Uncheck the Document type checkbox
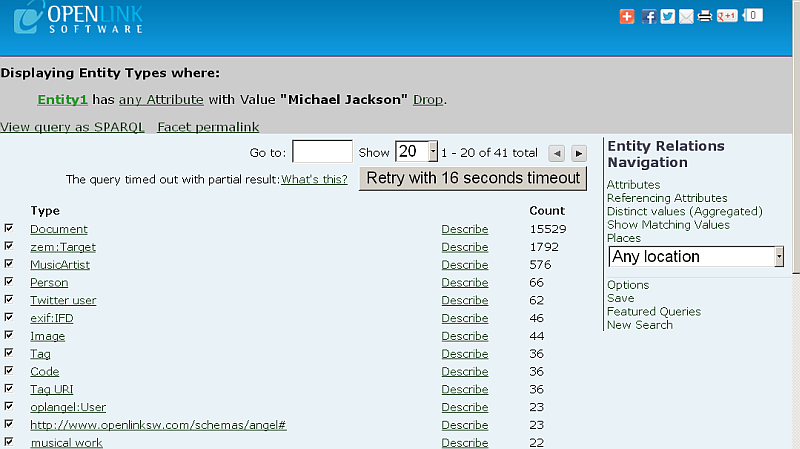The height and width of the screenshot is (449, 800). [x=9, y=228]
